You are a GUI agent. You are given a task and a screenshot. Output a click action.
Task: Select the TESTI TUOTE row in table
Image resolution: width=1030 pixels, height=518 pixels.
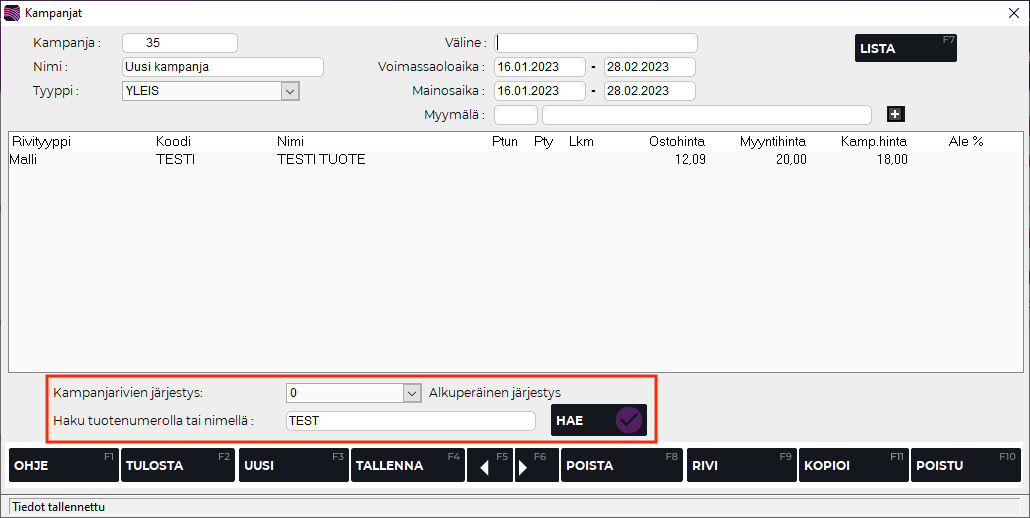320,160
